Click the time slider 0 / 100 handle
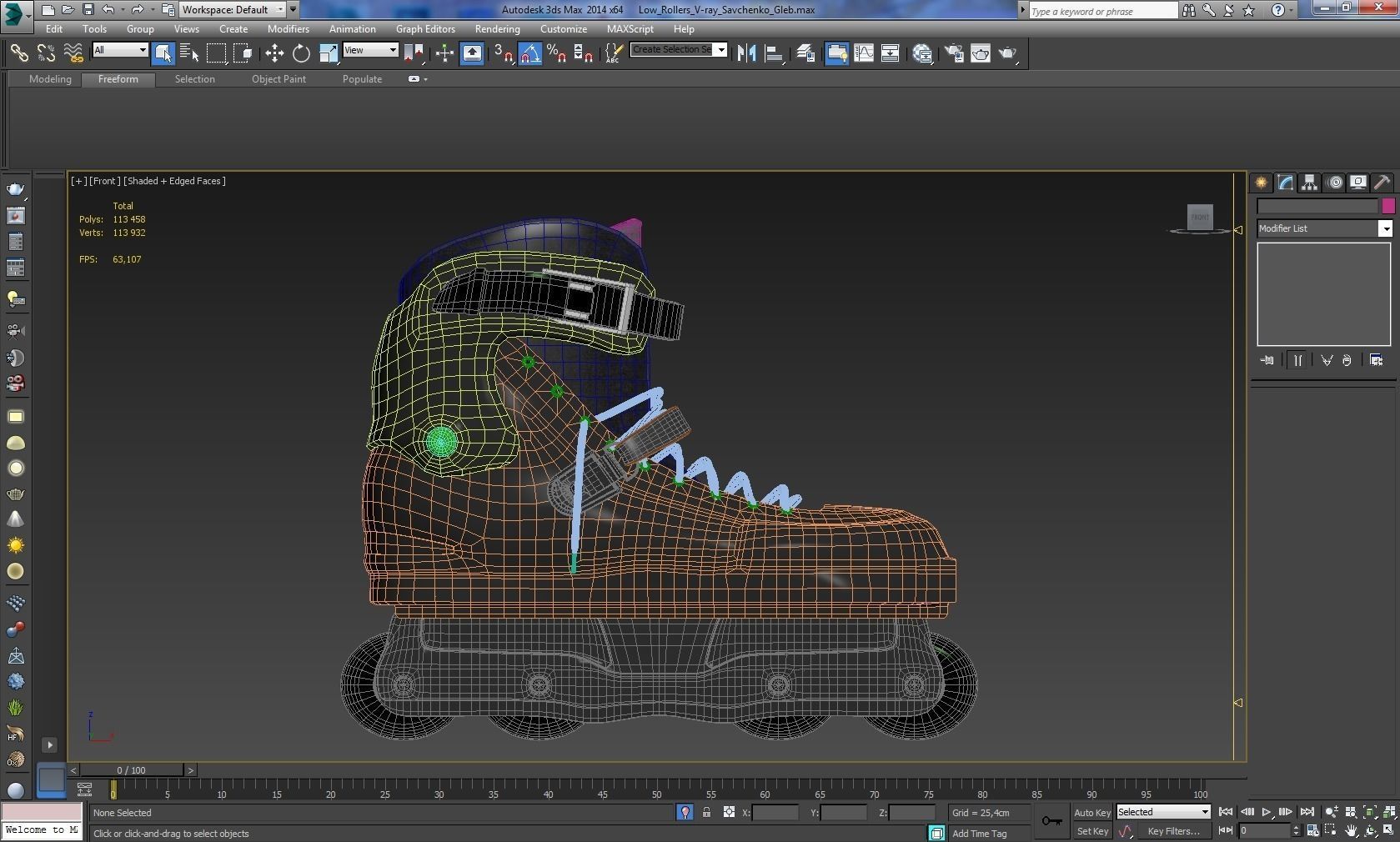 tap(131, 770)
